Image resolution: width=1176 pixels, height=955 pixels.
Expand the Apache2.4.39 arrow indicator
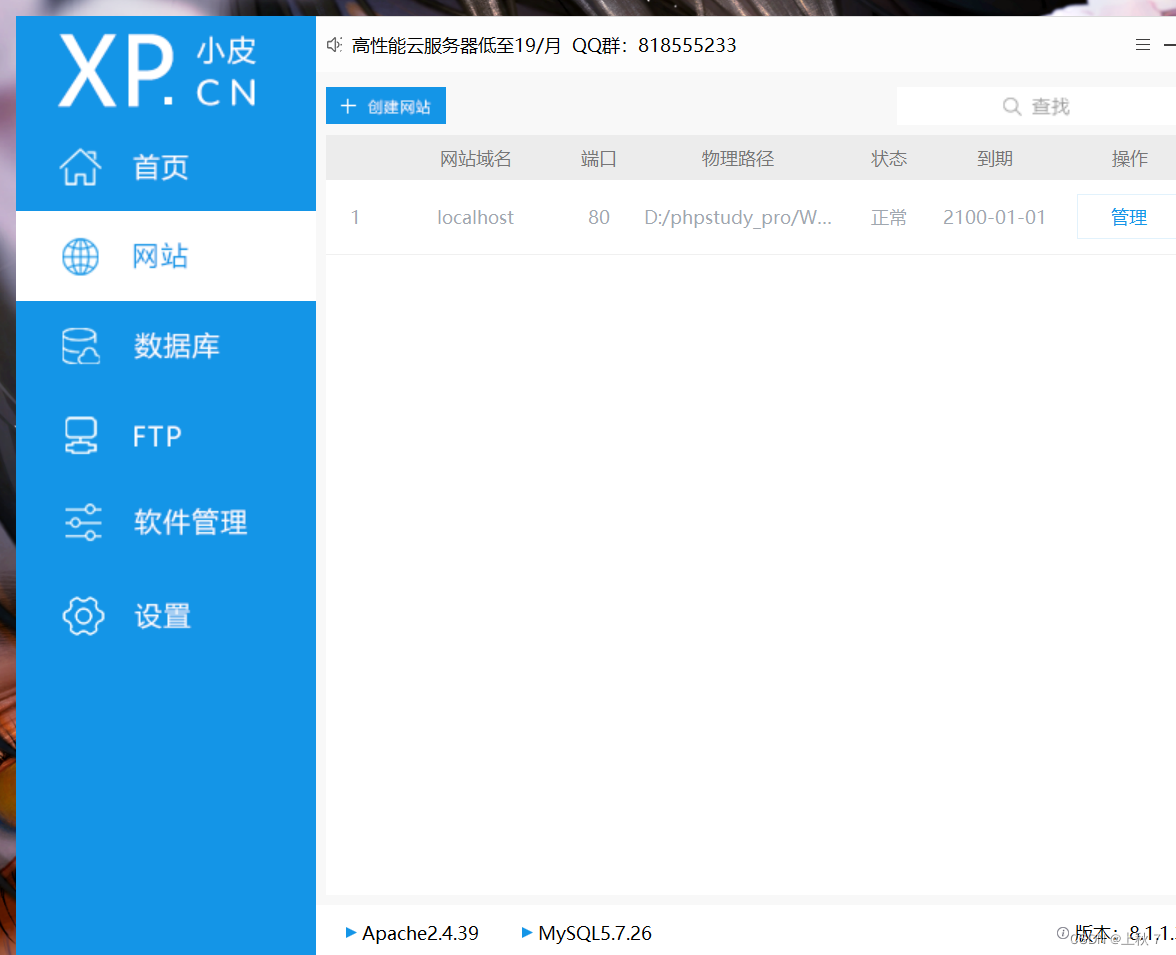[x=351, y=933]
